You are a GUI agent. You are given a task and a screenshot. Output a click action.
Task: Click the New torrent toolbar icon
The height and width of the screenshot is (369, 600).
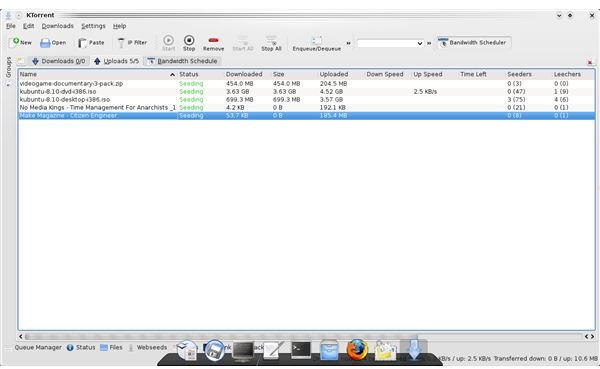[x=21, y=42]
